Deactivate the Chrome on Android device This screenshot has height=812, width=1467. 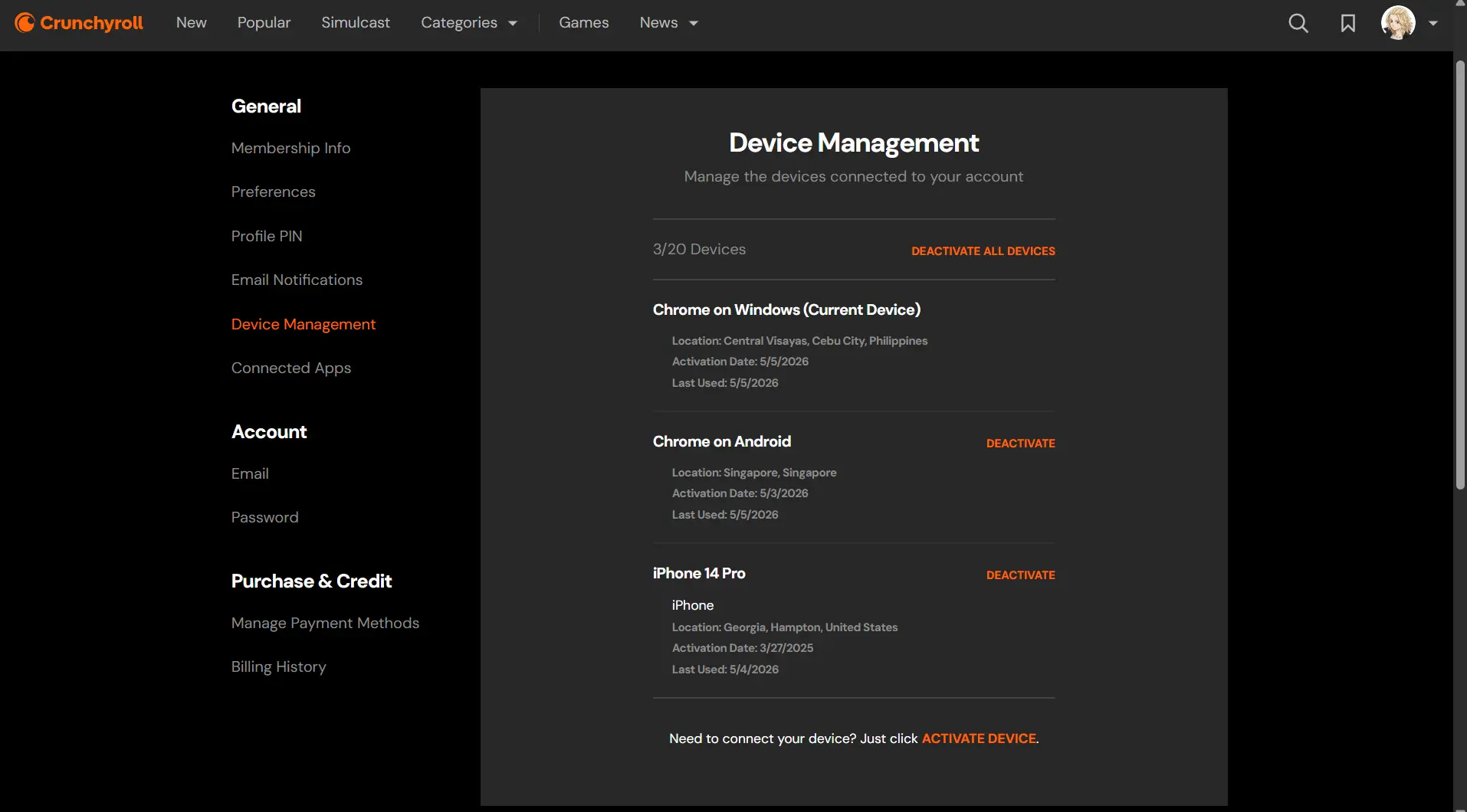point(1021,444)
